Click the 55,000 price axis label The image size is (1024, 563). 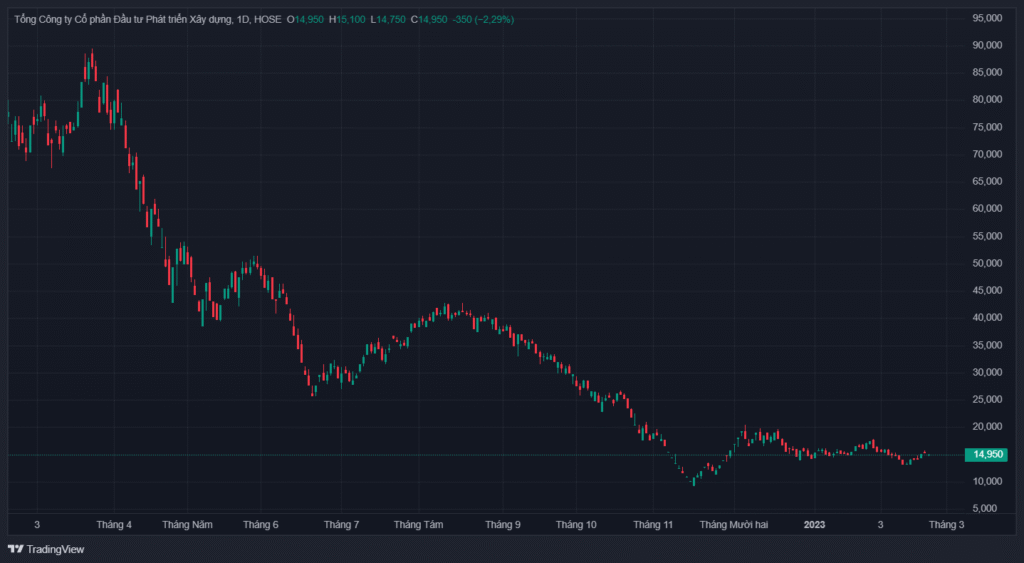(987, 236)
